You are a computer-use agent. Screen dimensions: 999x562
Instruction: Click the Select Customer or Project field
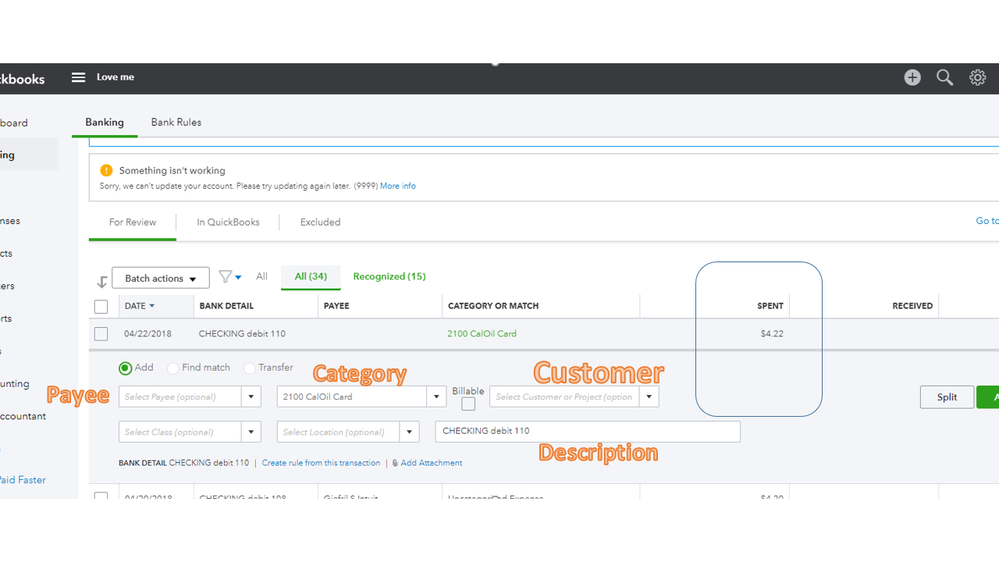[564, 397]
